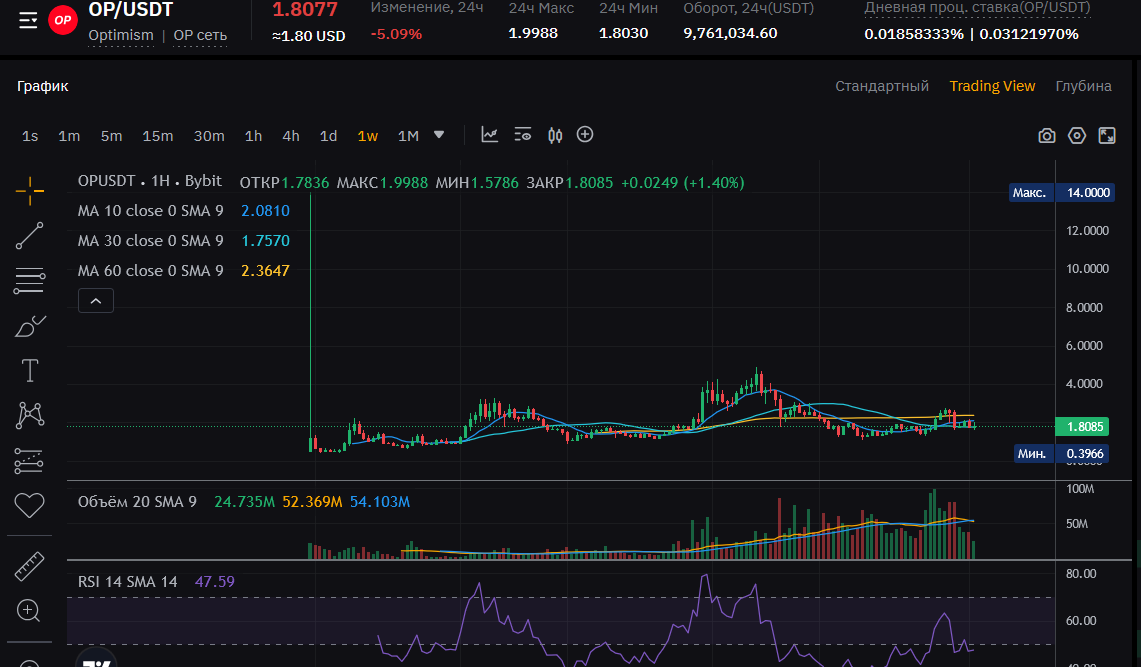Open the measure ruler tool
This screenshot has width=1141, height=667.
pyautogui.click(x=30, y=567)
